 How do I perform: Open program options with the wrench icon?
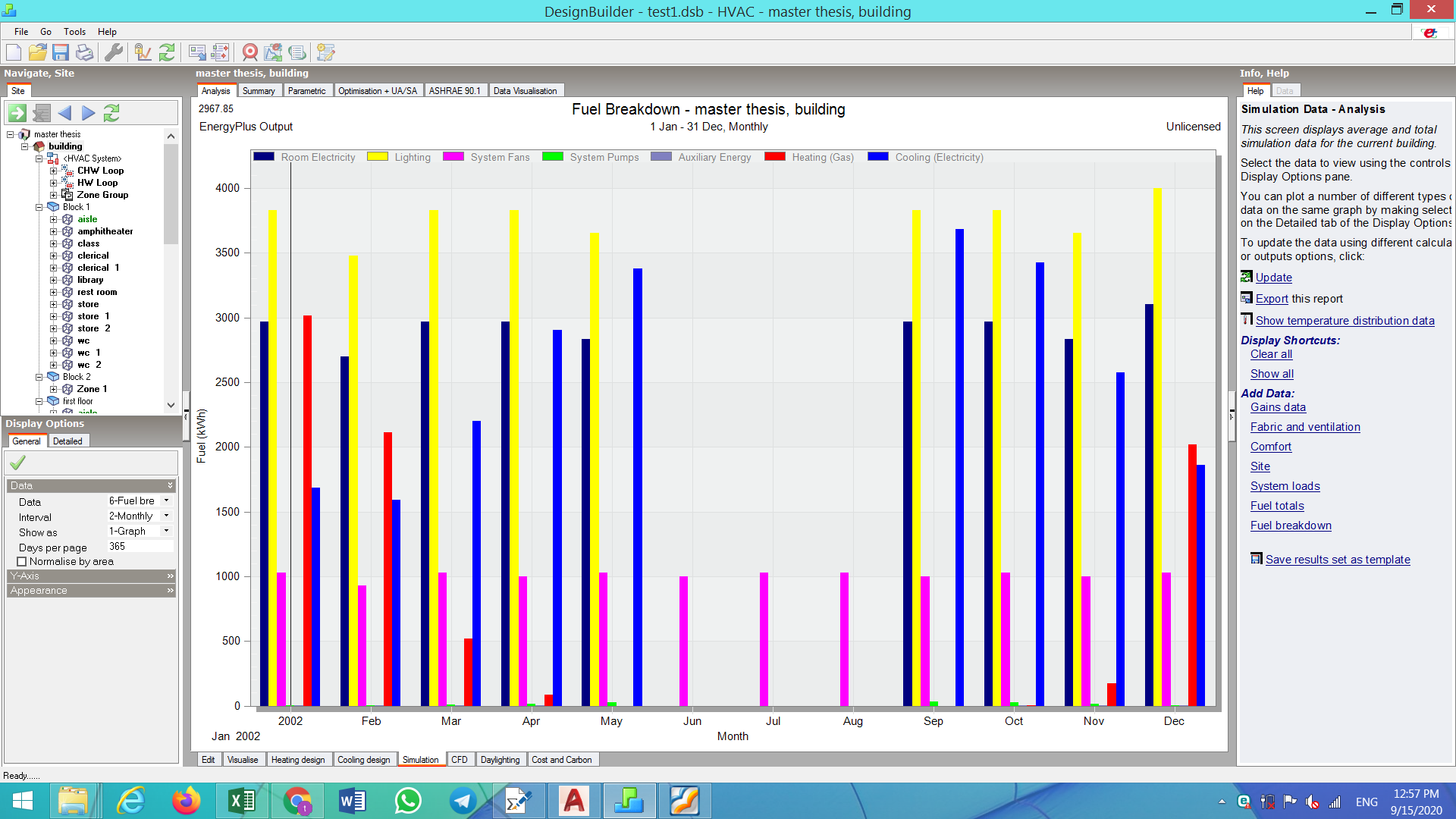tap(114, 52)
